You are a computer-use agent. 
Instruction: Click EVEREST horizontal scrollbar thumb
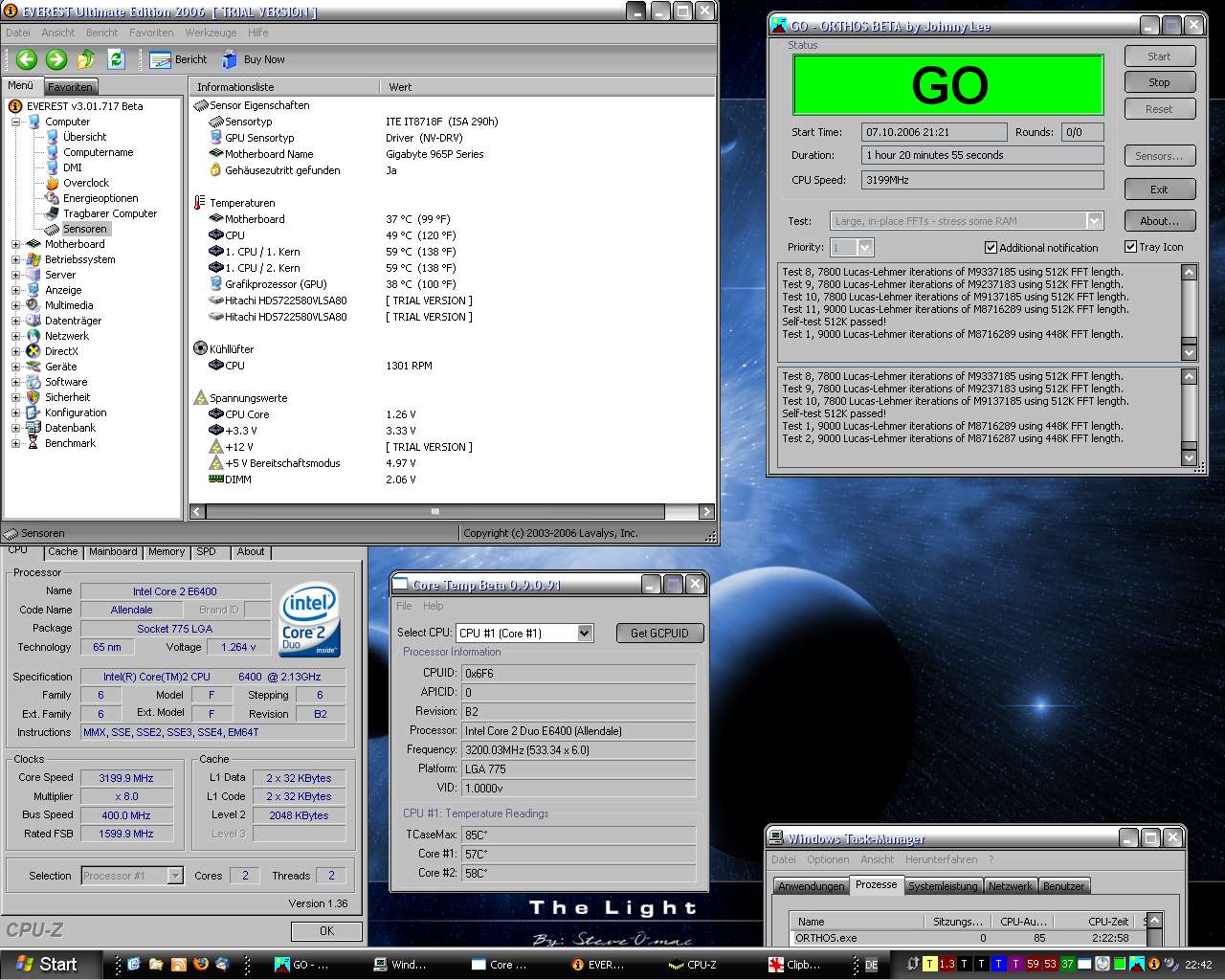click(x=435, y=512)
